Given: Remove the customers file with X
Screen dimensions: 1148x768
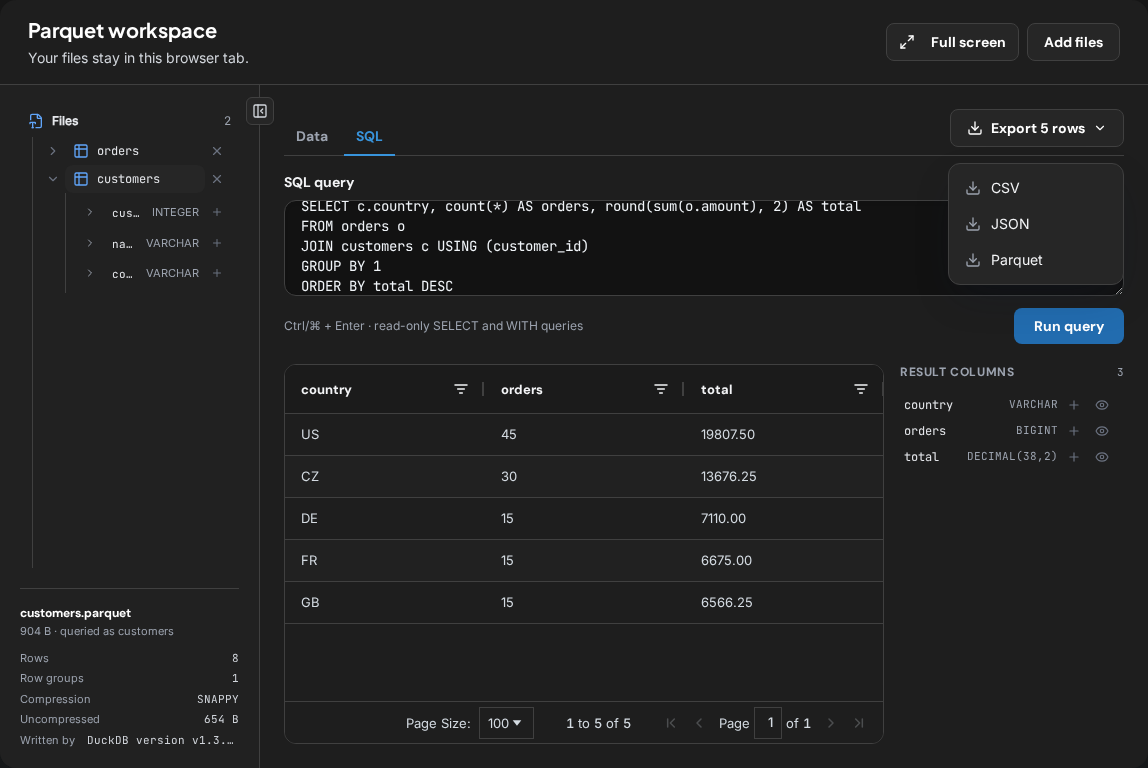Looking at the screenshot, I should [x=217, y=179].
